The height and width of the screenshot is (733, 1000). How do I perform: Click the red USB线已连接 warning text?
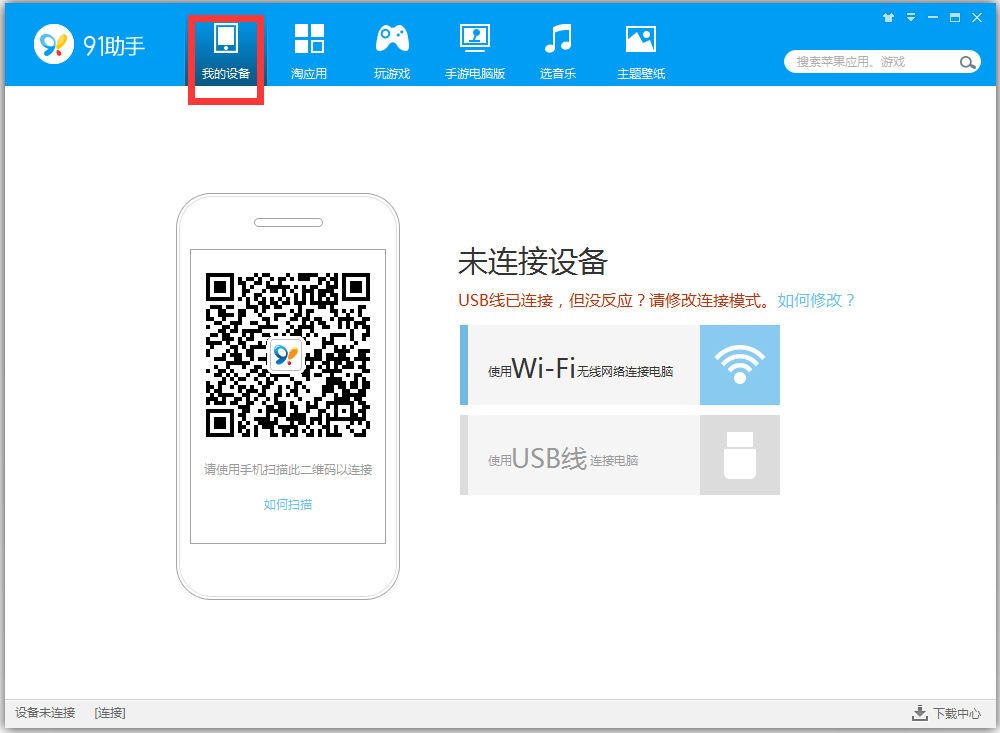tap(616, 300)
